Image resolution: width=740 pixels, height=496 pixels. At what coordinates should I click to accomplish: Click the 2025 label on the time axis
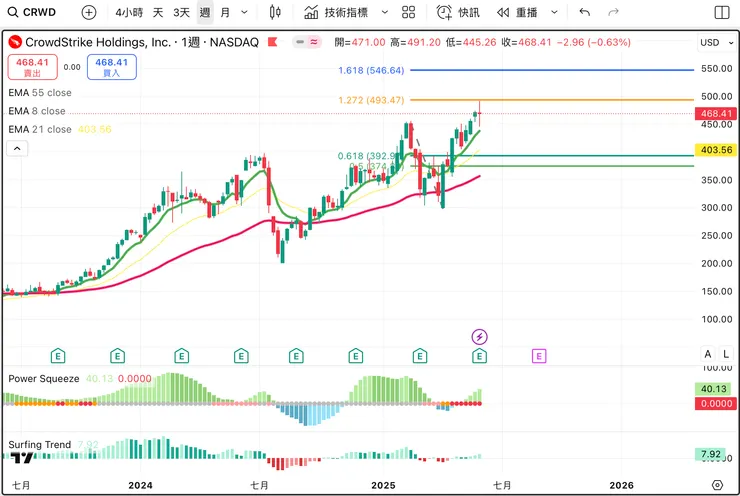tap(383, 485)
